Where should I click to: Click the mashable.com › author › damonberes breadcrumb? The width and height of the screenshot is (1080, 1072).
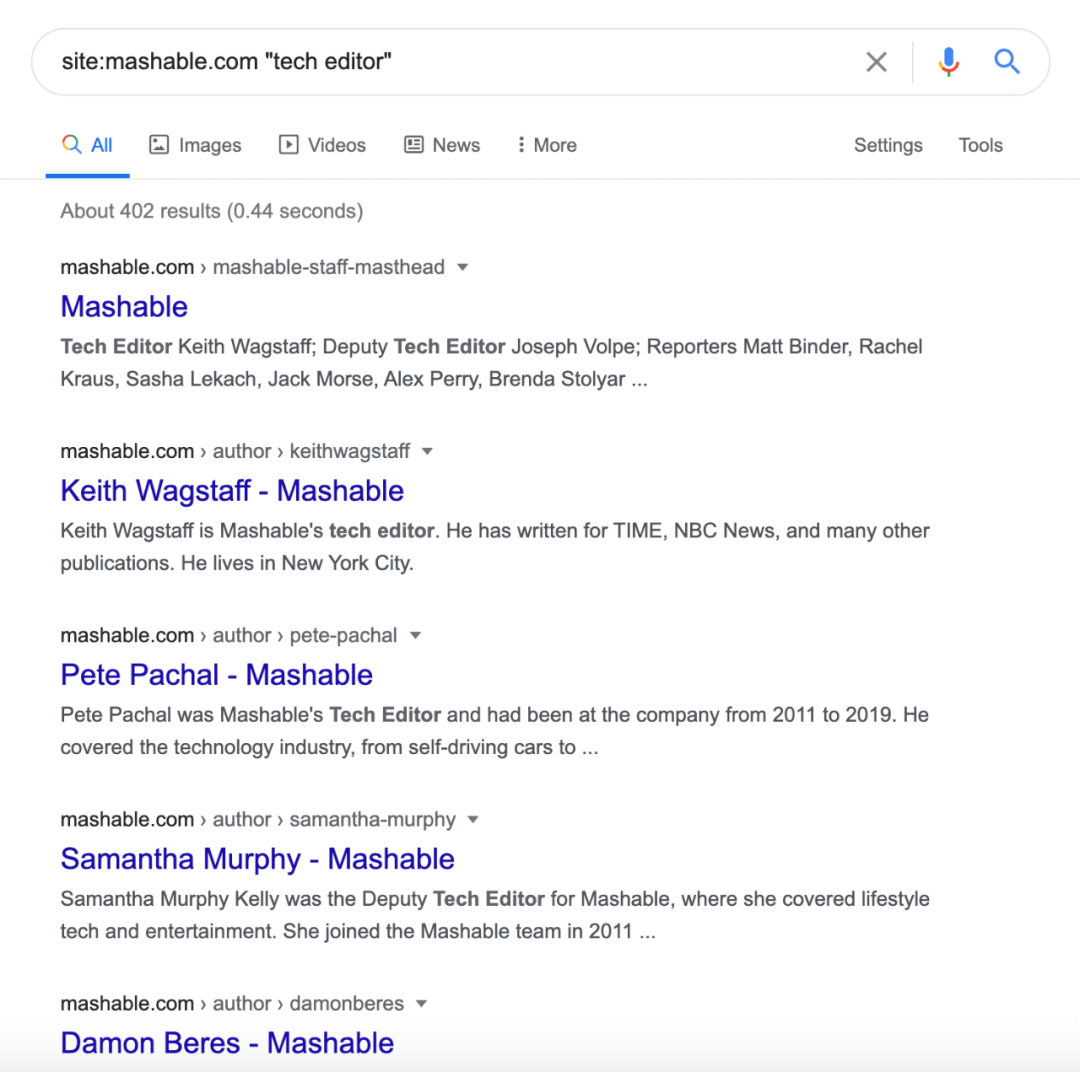tap(232, 1004)
